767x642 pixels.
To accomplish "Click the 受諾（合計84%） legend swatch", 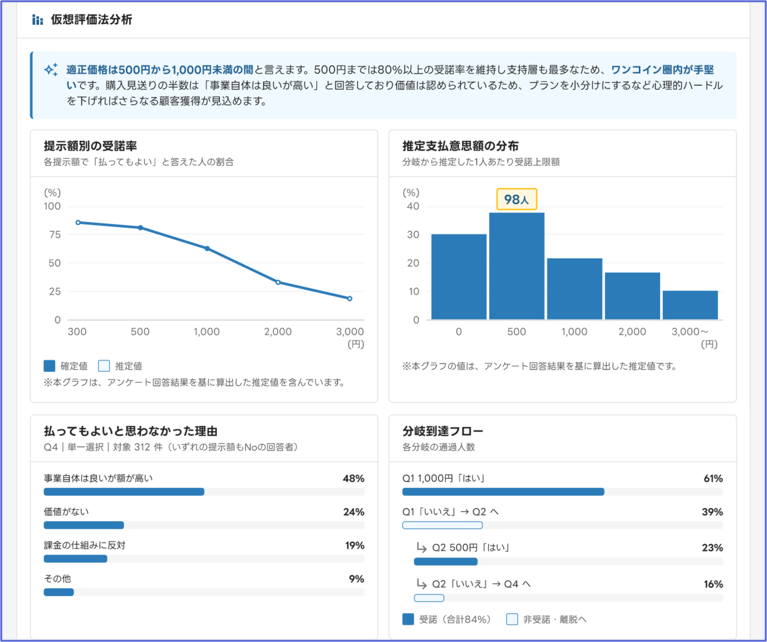I will (x=408, y=619).
